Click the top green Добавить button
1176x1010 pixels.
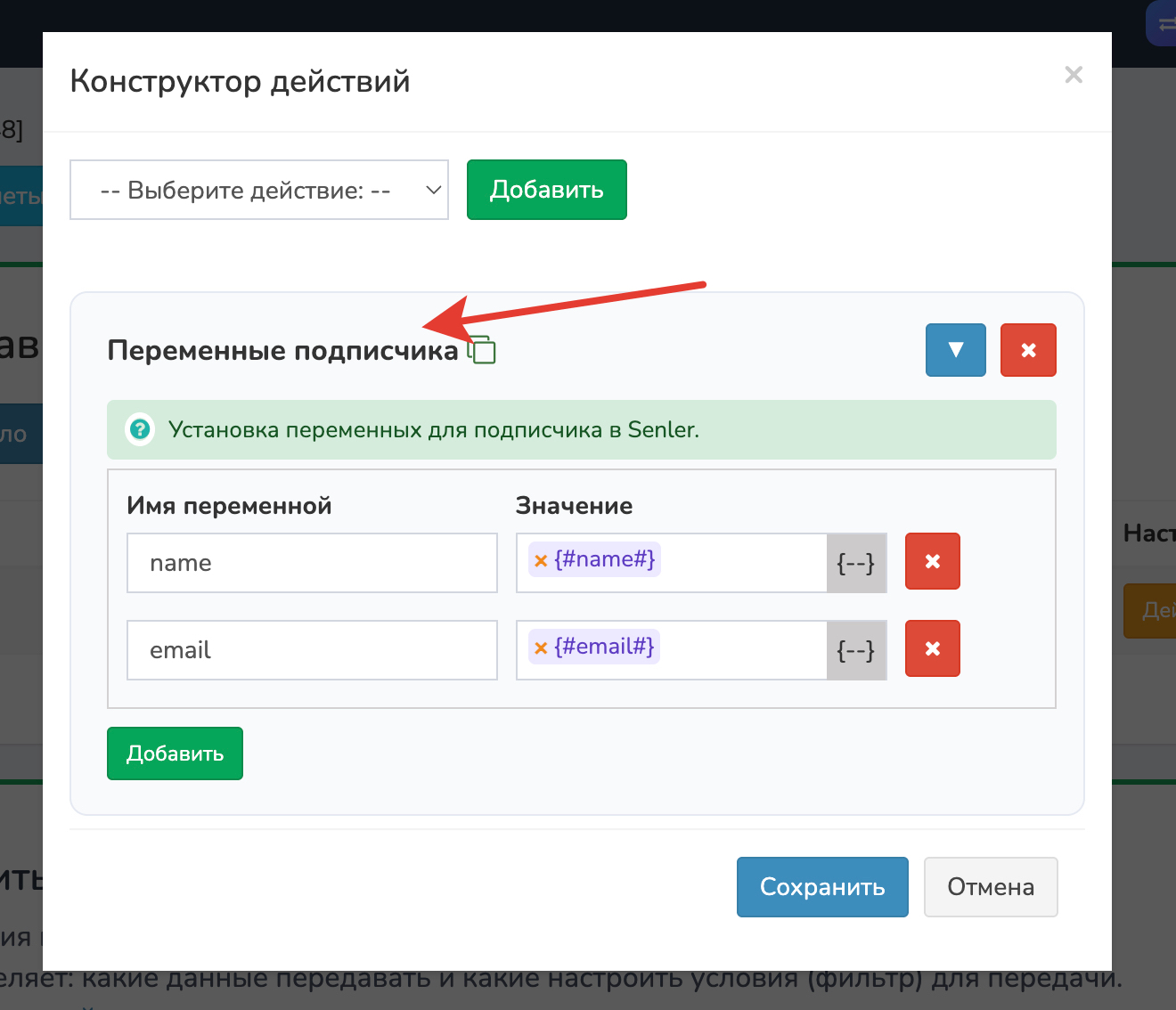point(546,190)
